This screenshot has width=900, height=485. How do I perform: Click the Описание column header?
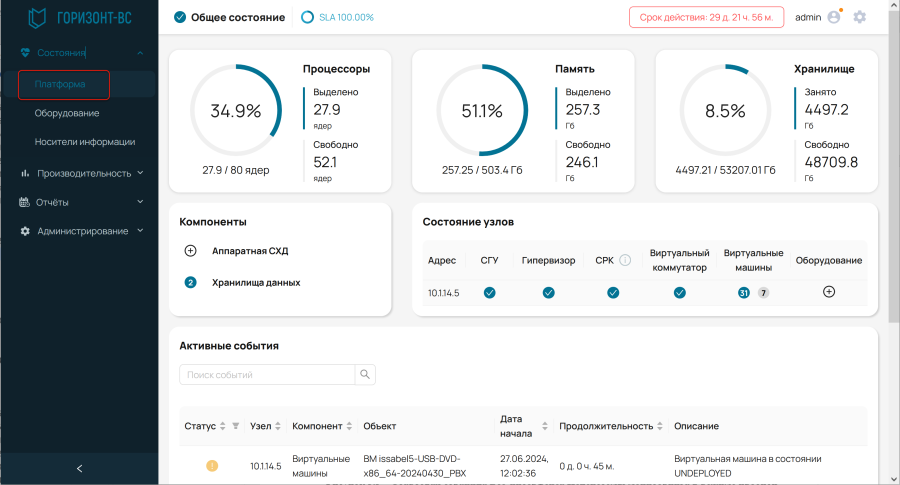click(696, 426)
